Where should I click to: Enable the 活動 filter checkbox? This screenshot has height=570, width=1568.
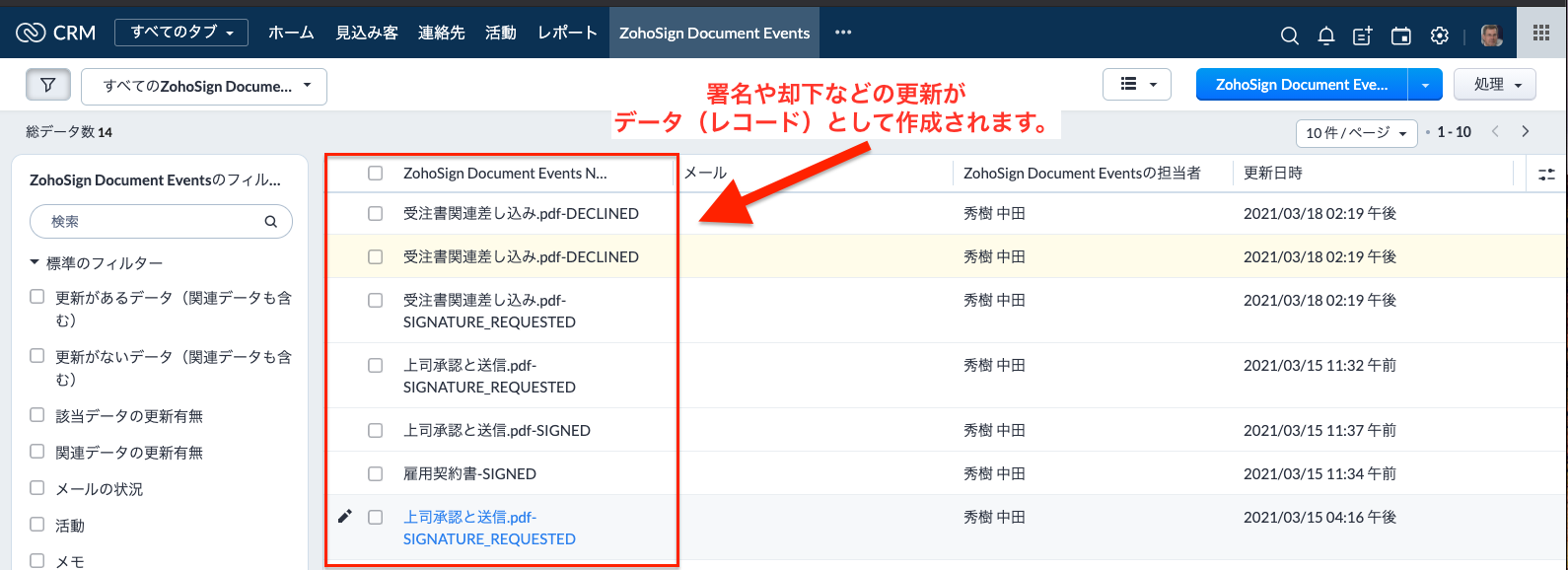pos(37,525)
